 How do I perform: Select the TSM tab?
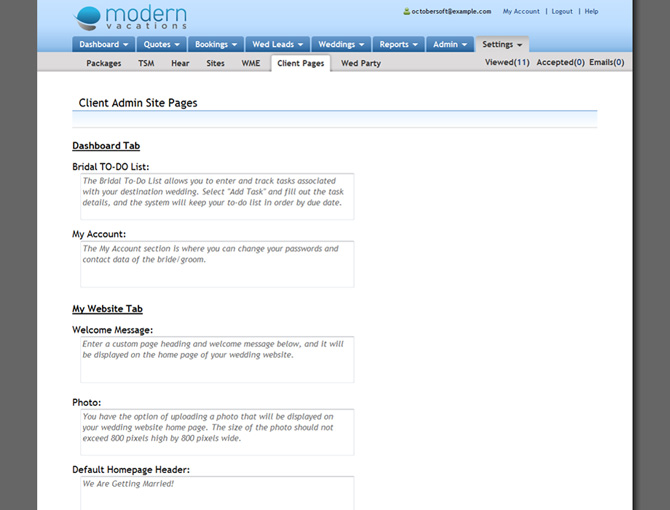(x=146, y=63)
